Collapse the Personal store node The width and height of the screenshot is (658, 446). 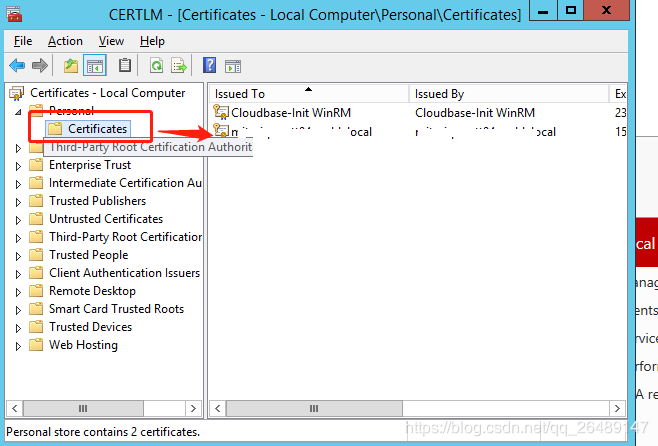18,112
